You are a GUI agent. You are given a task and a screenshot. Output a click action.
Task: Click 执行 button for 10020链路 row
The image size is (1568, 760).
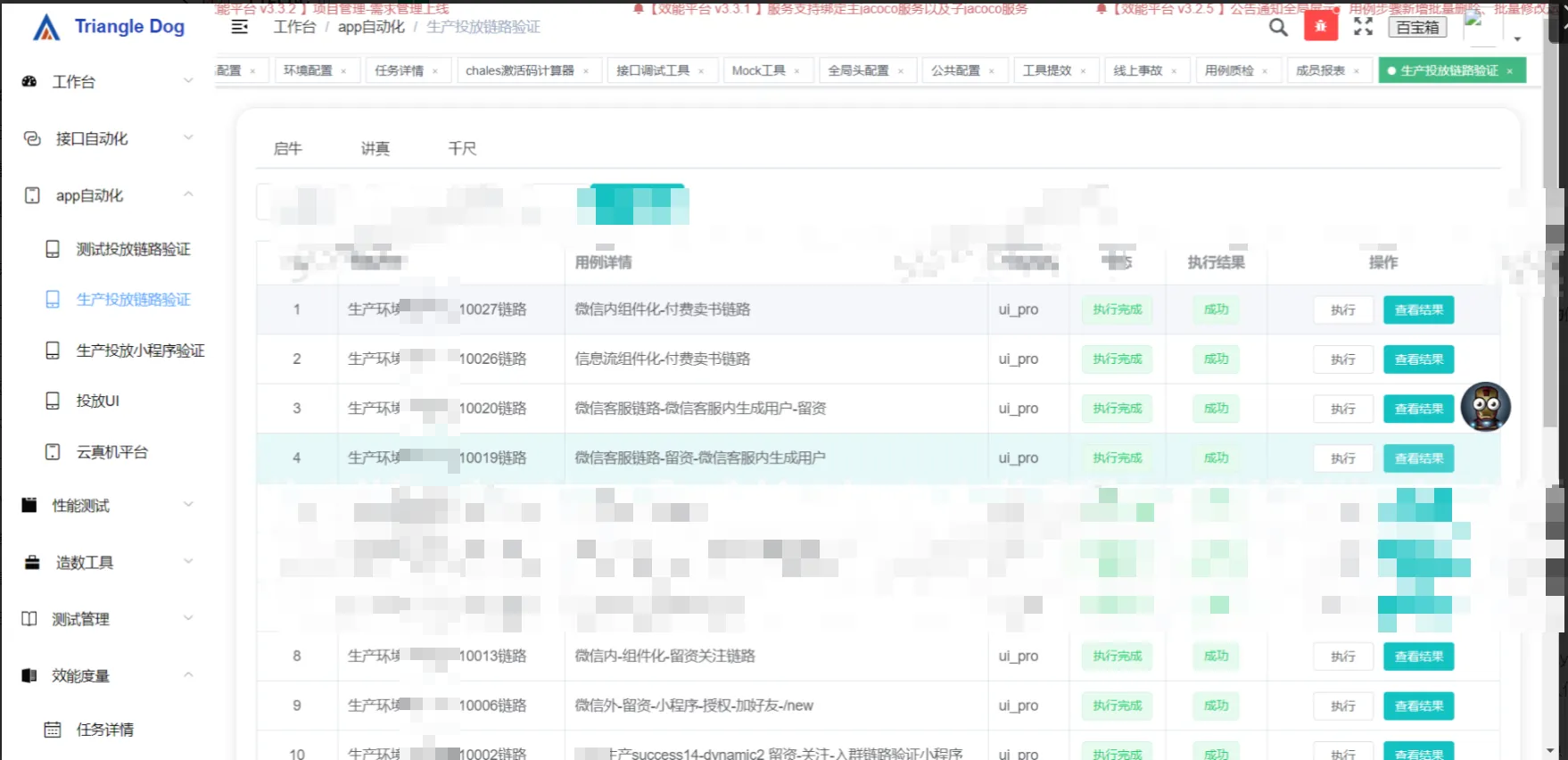point(1342,409)
